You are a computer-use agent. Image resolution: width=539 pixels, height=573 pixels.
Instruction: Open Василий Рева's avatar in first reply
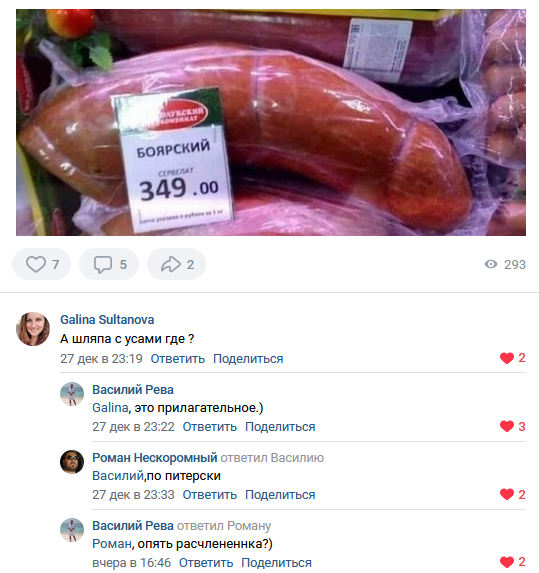coord(72,394)
